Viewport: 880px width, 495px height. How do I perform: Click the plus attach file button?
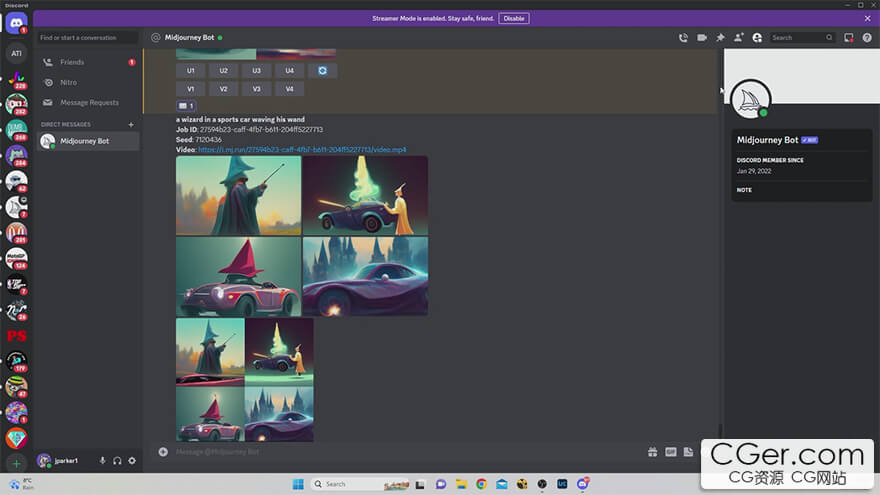[163, 452]
